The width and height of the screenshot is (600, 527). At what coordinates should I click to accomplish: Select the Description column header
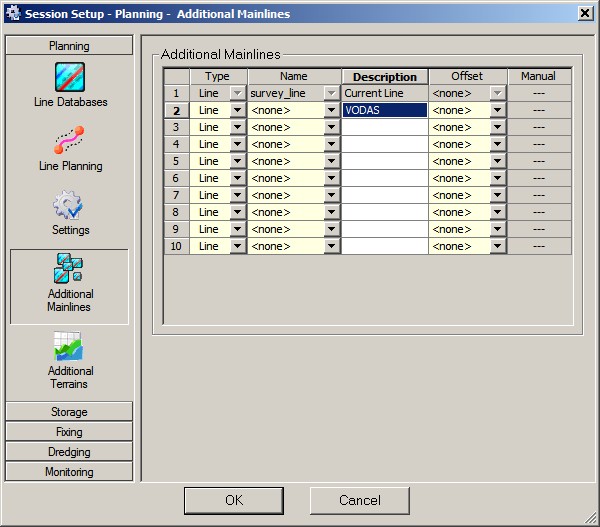(x=384, y=76)
